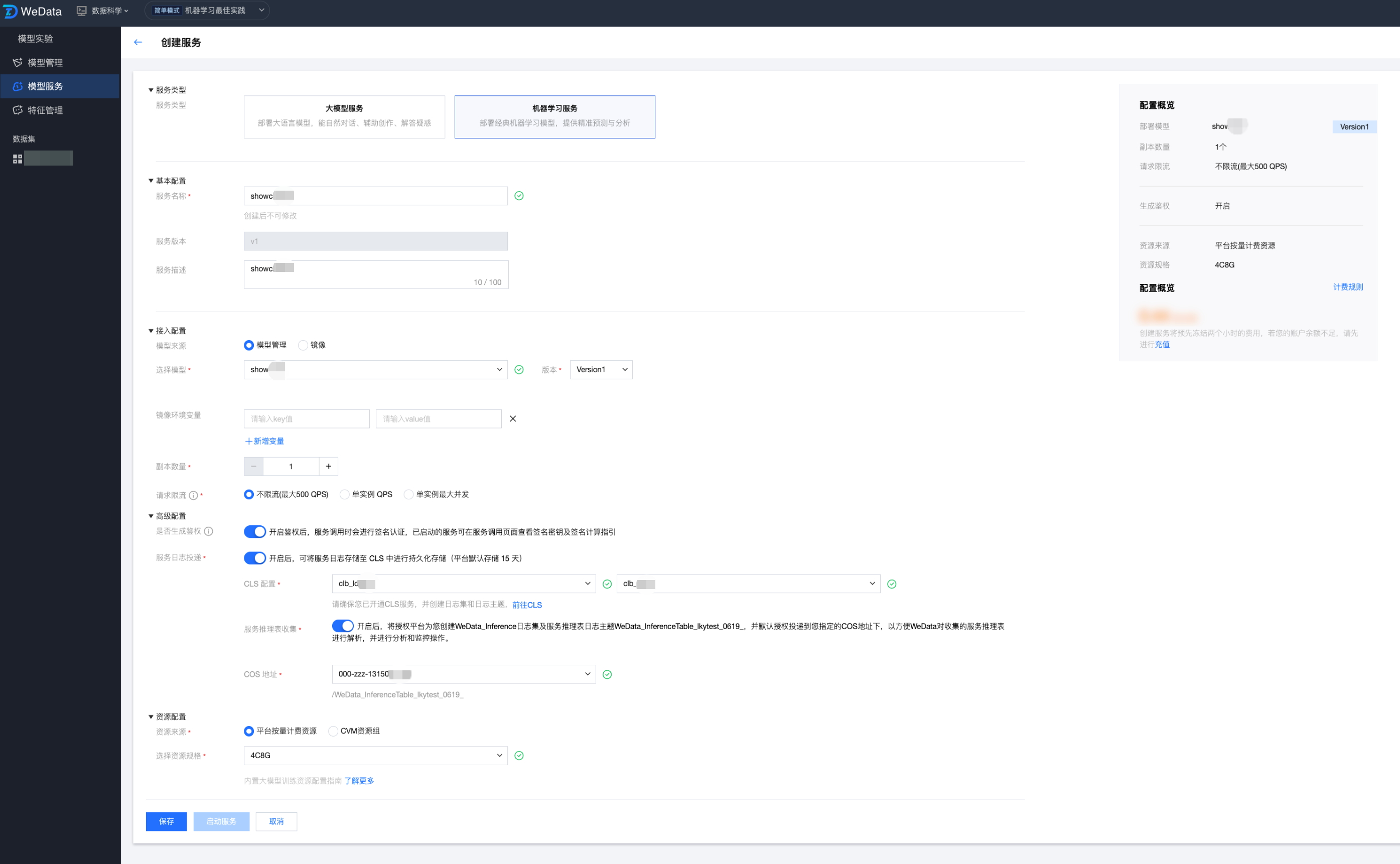Click the 模型管理 sidebar icon
This screenshot has height=864, width=1400.
18,62
